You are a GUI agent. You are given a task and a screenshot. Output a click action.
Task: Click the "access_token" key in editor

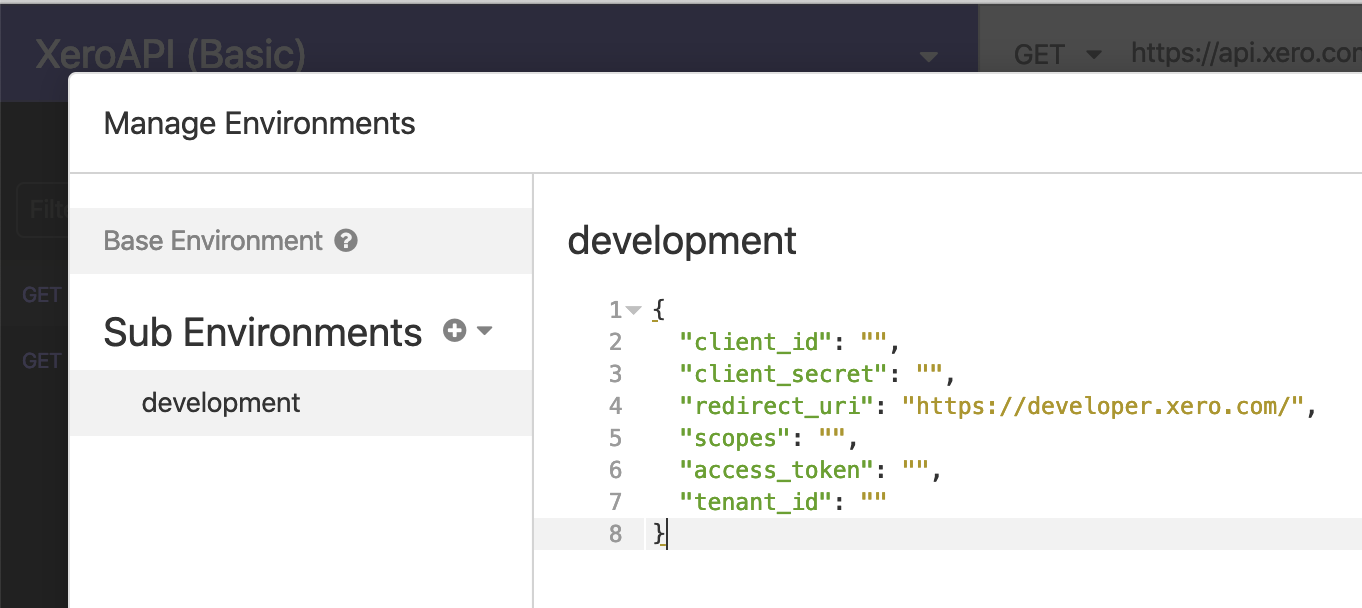point(778,470)
